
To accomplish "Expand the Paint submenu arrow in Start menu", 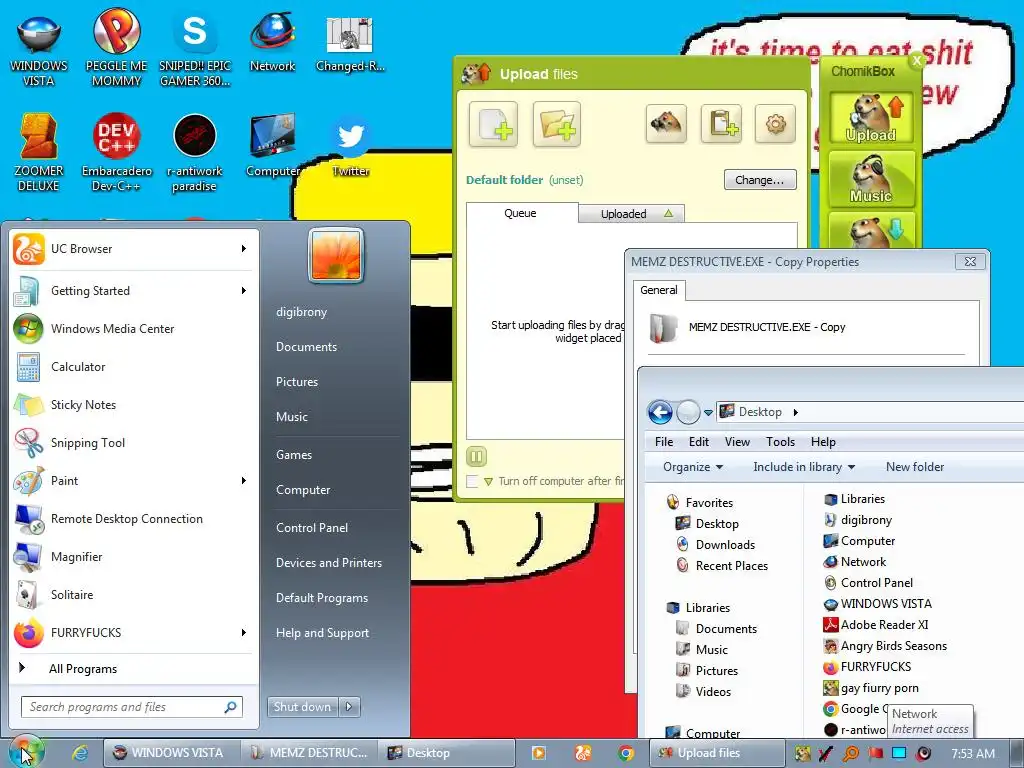I will (x=244, y=481).
